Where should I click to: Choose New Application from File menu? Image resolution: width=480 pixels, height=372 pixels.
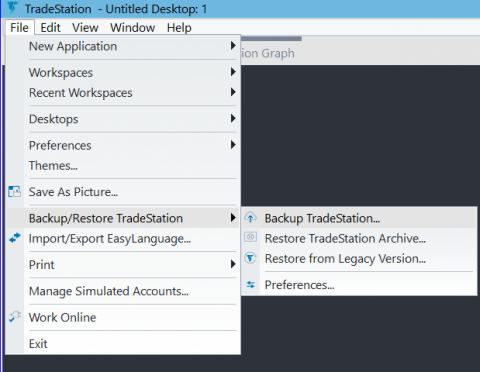point(123,46)
